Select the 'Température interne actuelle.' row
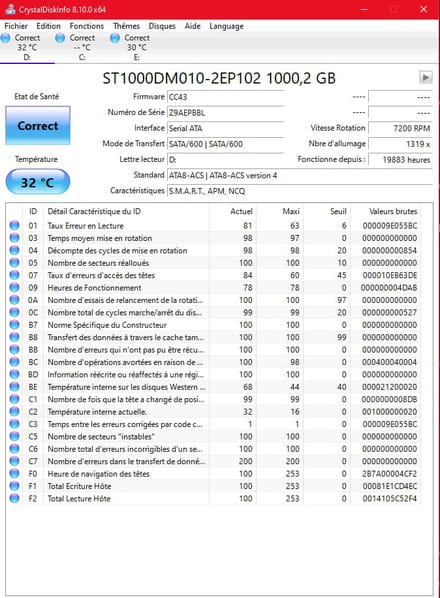440x598 pixels. [x=214, y=412]
